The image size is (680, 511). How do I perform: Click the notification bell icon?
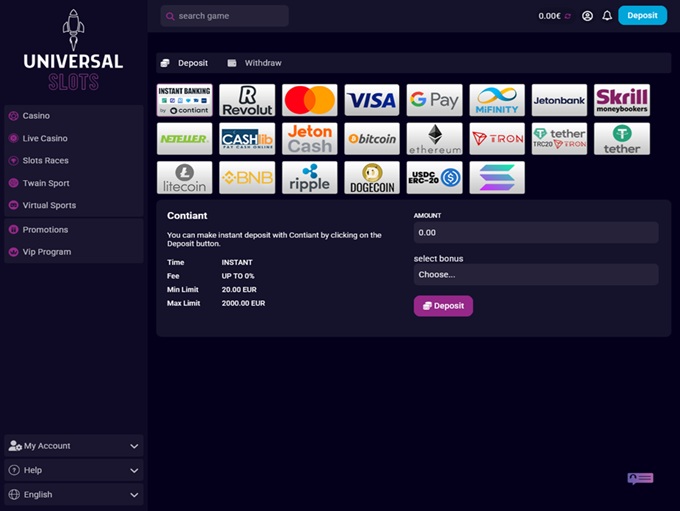click(x=606, y=16)
